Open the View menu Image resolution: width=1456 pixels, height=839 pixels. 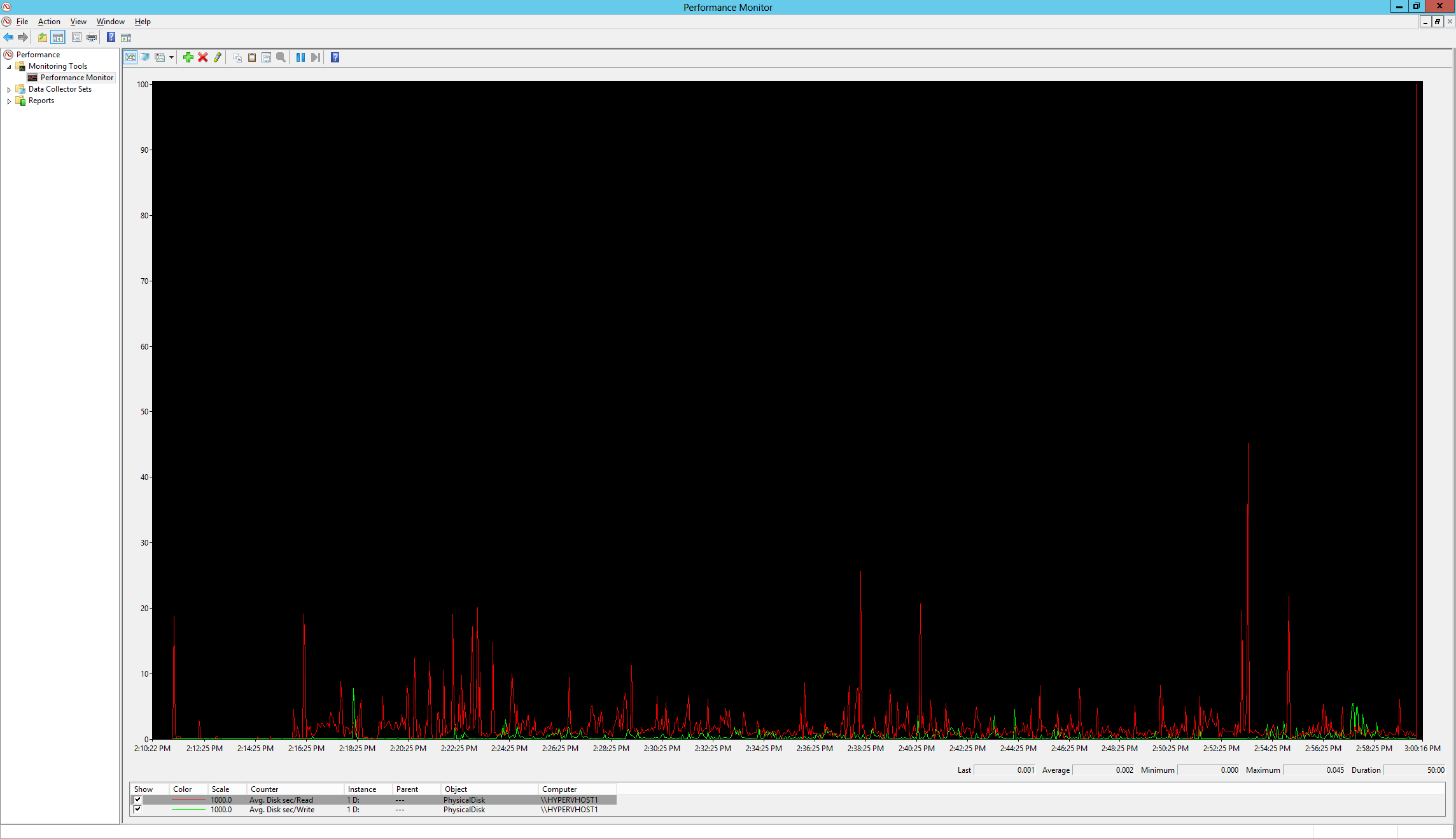(78, 22)
